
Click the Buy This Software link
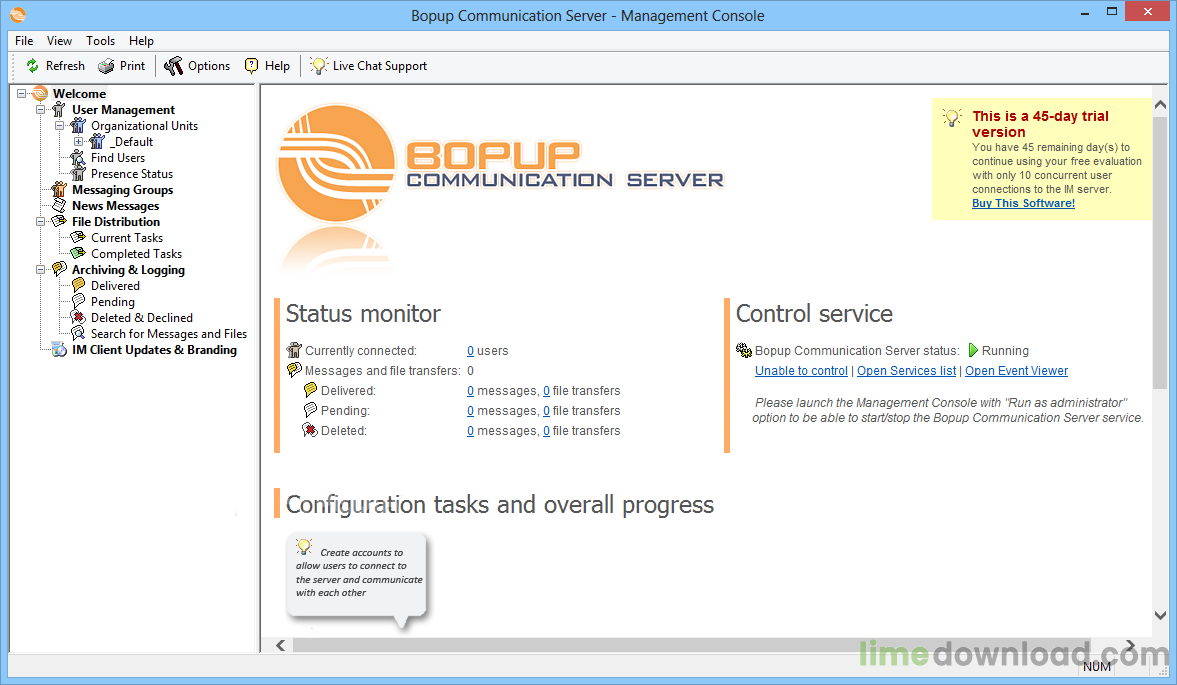1022,203
